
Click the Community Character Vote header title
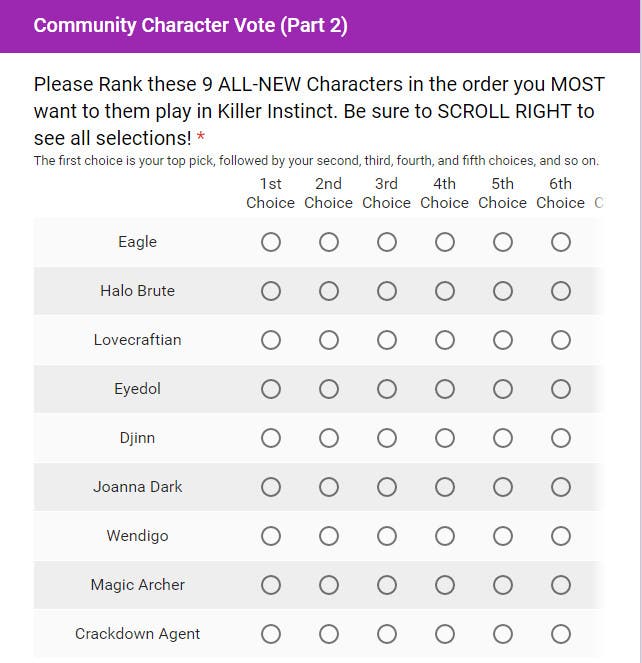tap(191, 26)
